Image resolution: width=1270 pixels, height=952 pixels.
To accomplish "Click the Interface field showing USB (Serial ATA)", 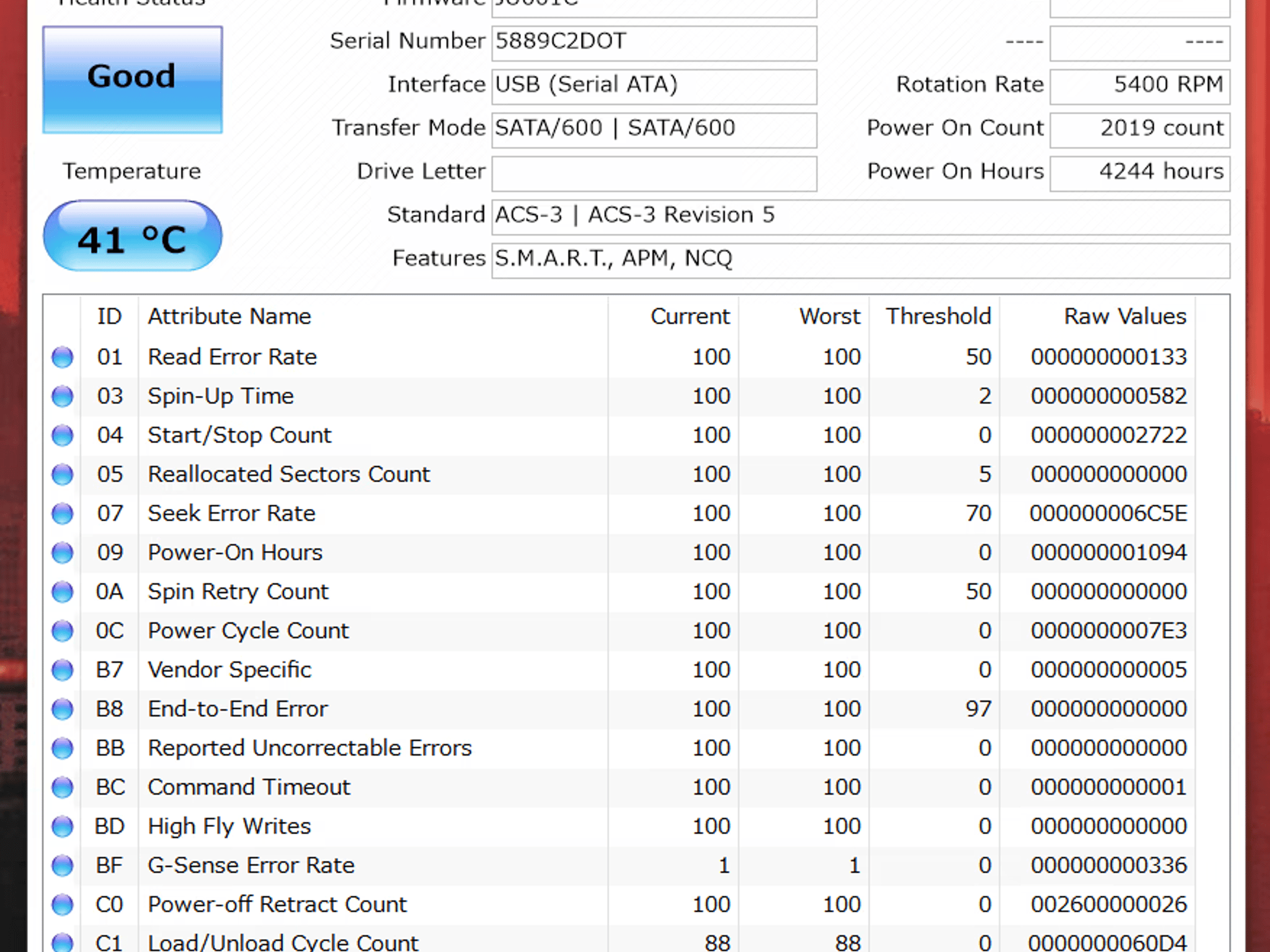I will point(654,86).
